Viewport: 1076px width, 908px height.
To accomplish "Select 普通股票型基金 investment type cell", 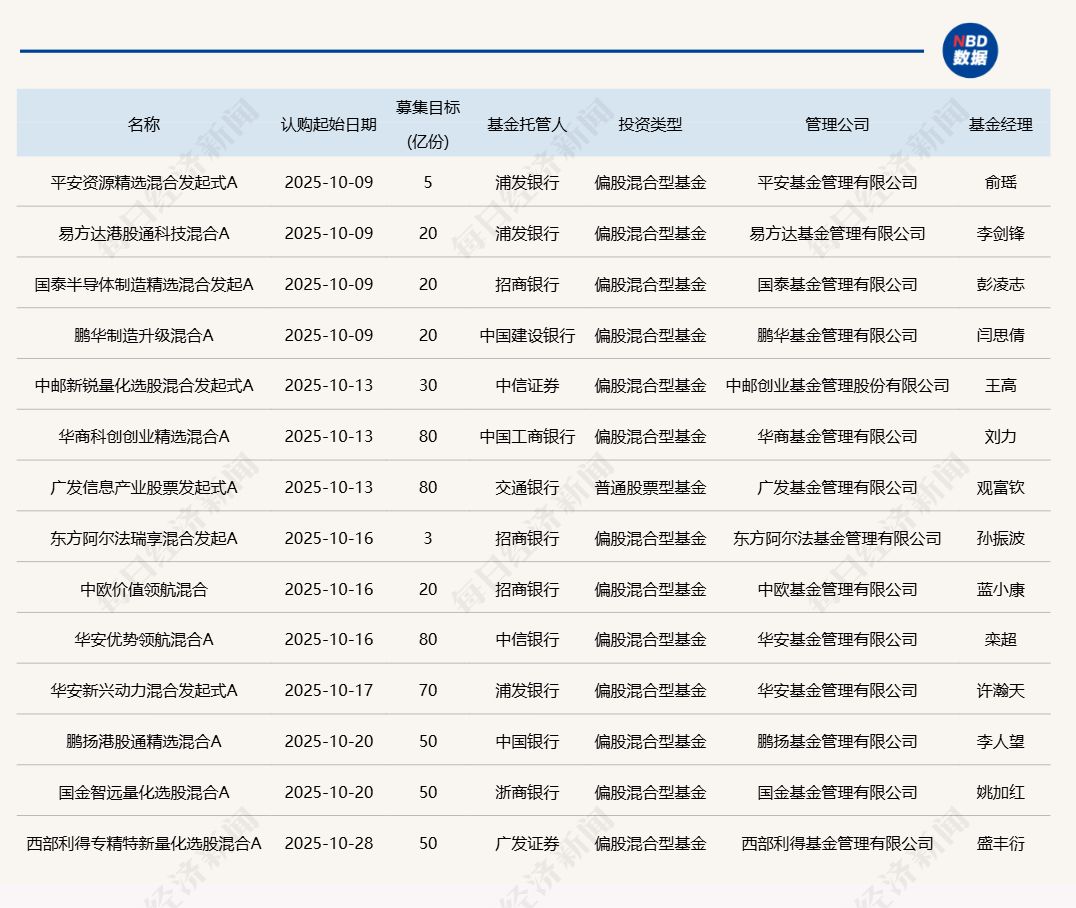I will (x=650, y=488).
